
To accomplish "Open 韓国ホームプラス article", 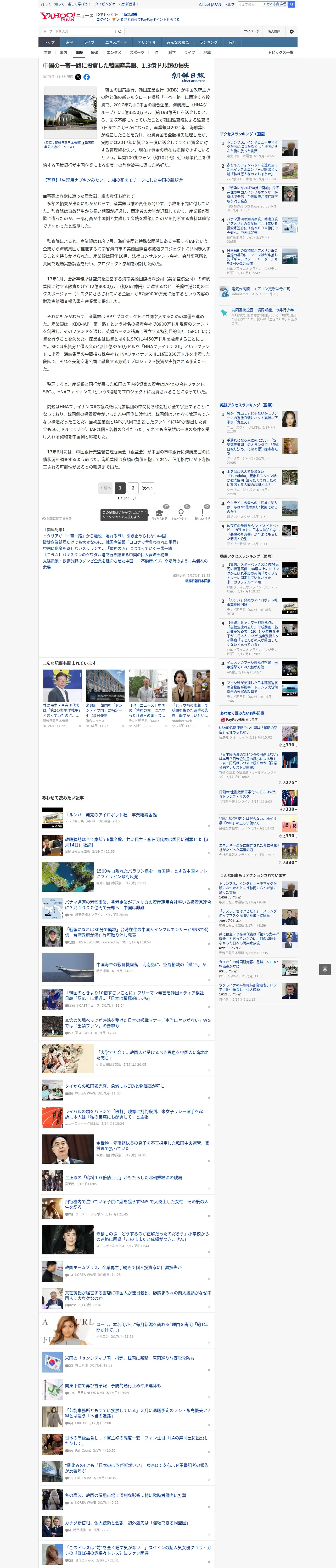I will point(123,1267).
